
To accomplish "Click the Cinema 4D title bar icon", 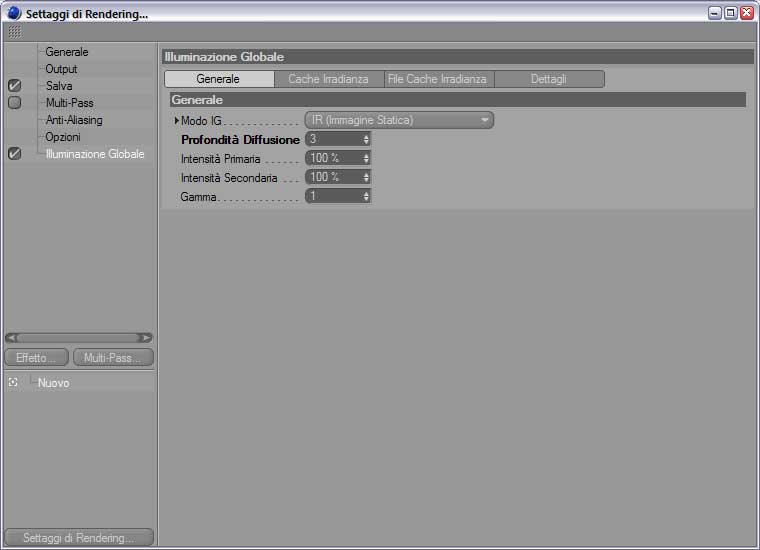I will point(14,13).
